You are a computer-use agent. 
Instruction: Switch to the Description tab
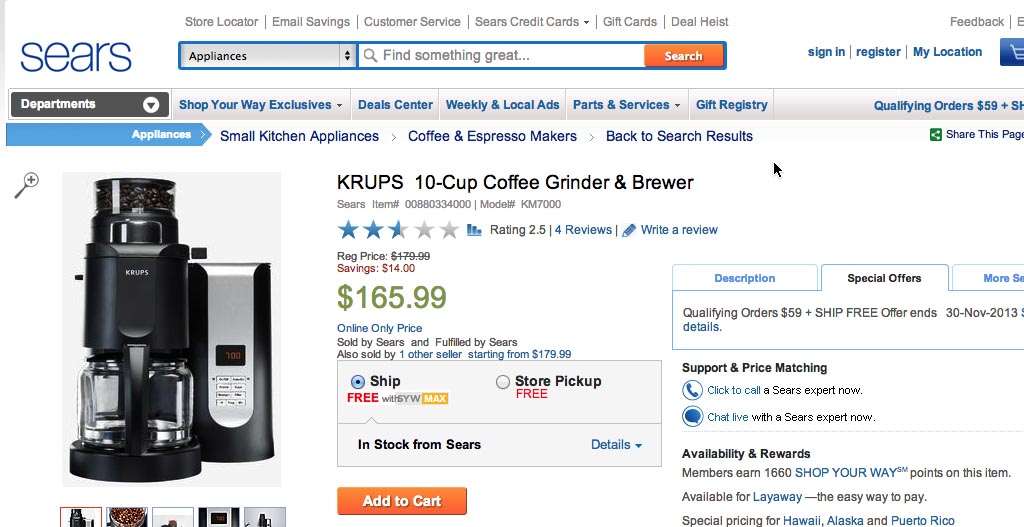tap(744, 278)
